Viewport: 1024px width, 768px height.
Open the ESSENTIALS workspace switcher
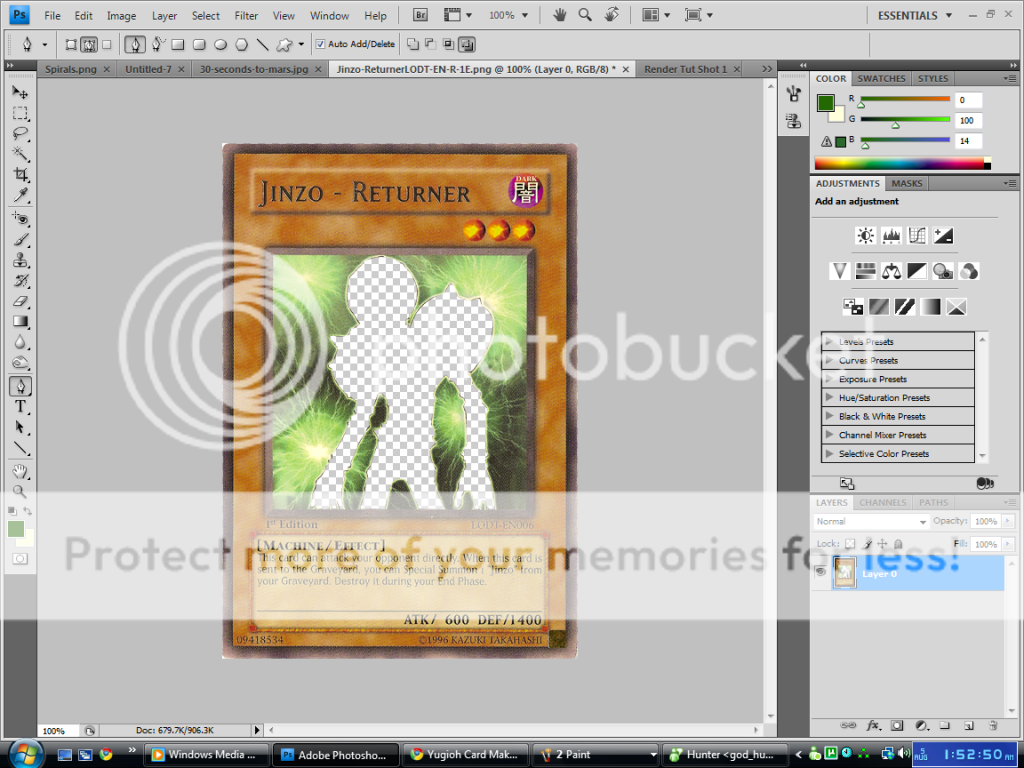tap(908, 15)
